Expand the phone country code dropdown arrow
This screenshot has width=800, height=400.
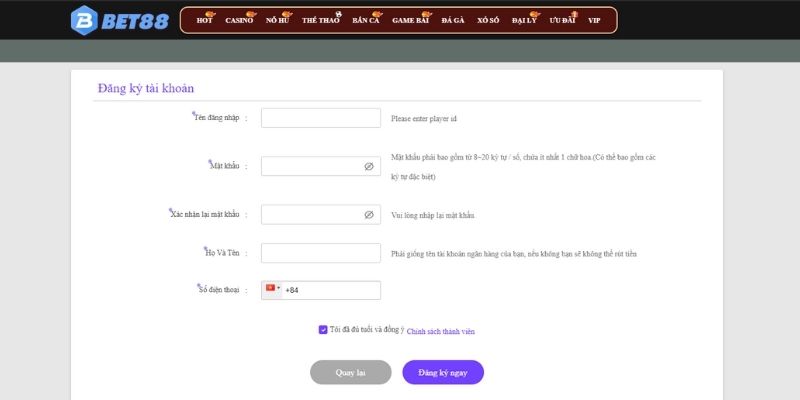[x=278, y=289]
